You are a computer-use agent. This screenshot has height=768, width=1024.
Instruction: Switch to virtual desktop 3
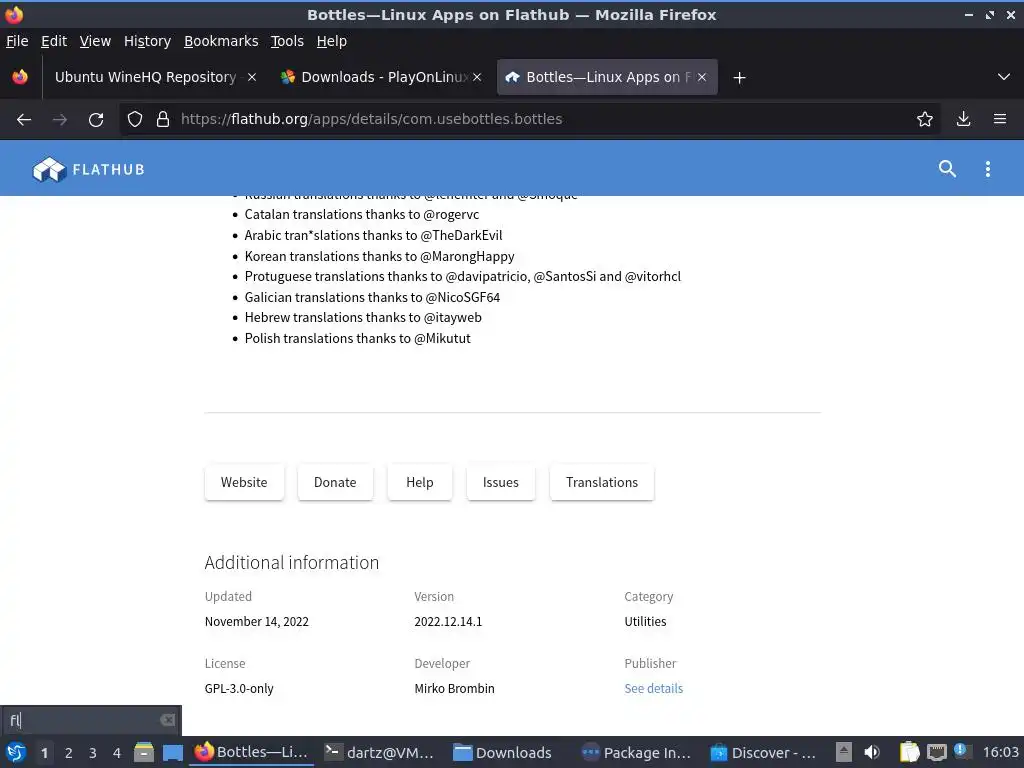tap(93, 753)
